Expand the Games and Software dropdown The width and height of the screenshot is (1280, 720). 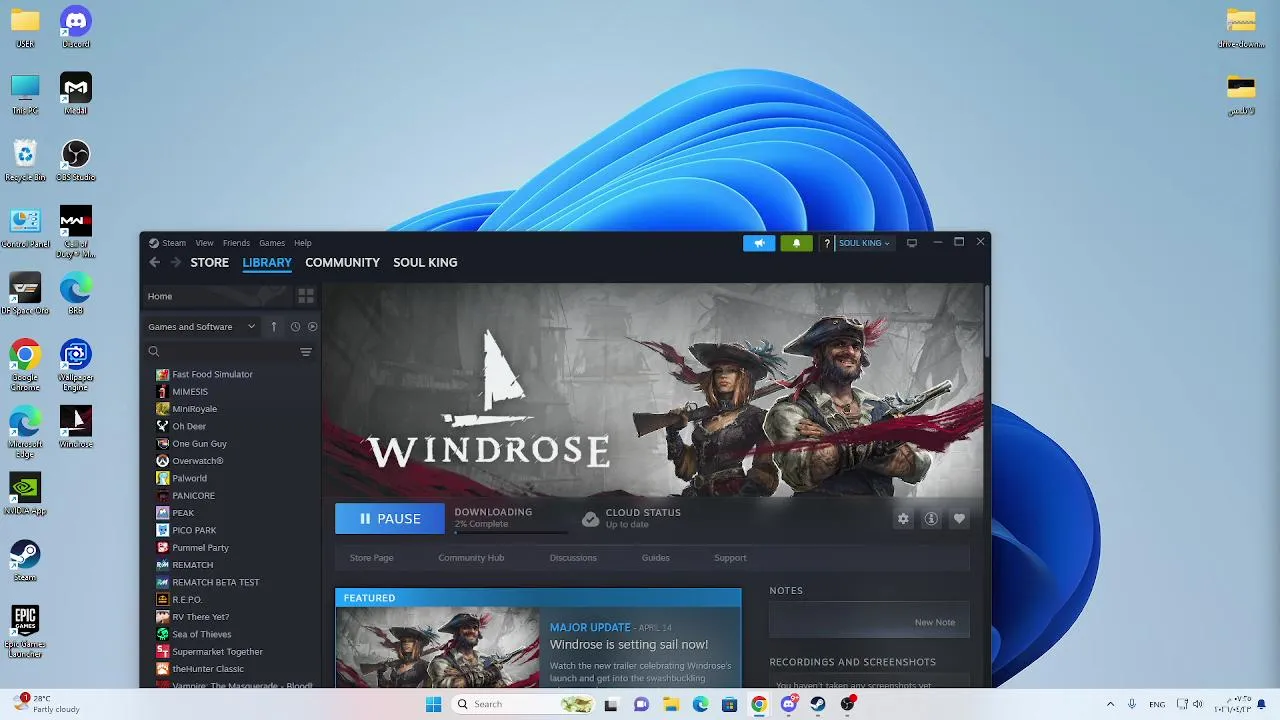[x=201, y=326]
